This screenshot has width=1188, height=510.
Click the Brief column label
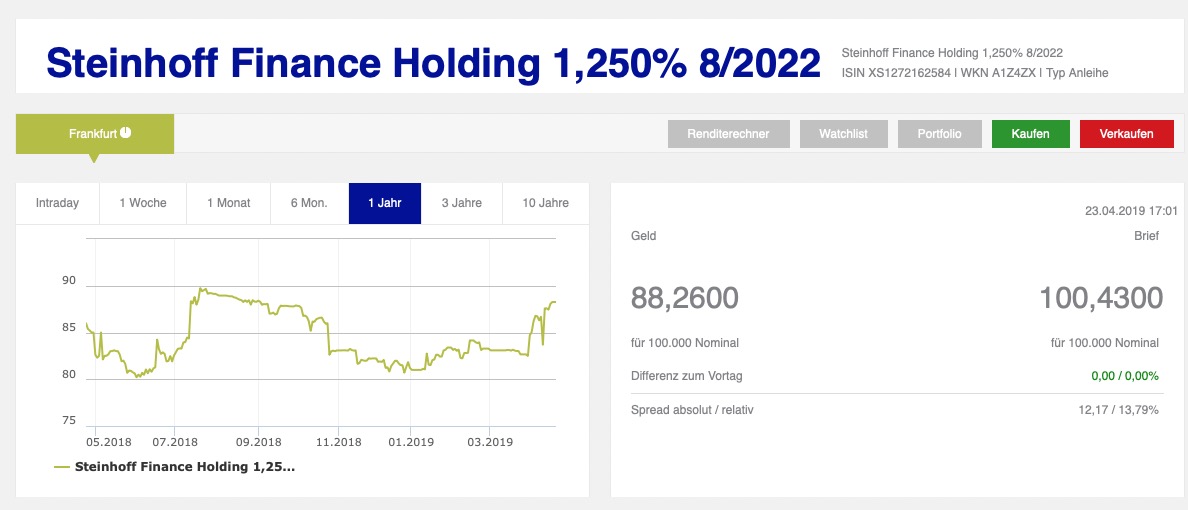coord(1146,236)
